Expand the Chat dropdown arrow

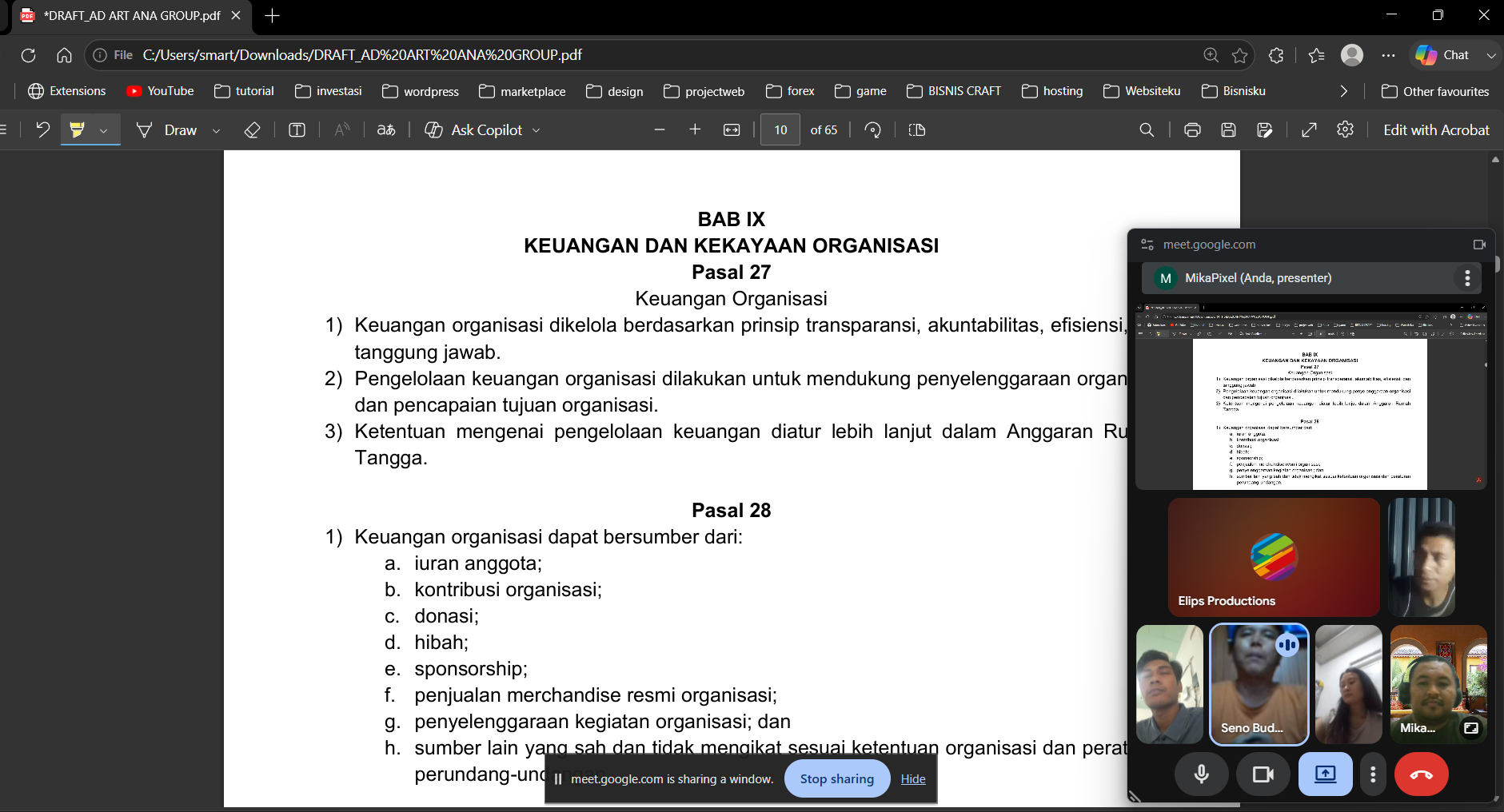coord(1490,55)
